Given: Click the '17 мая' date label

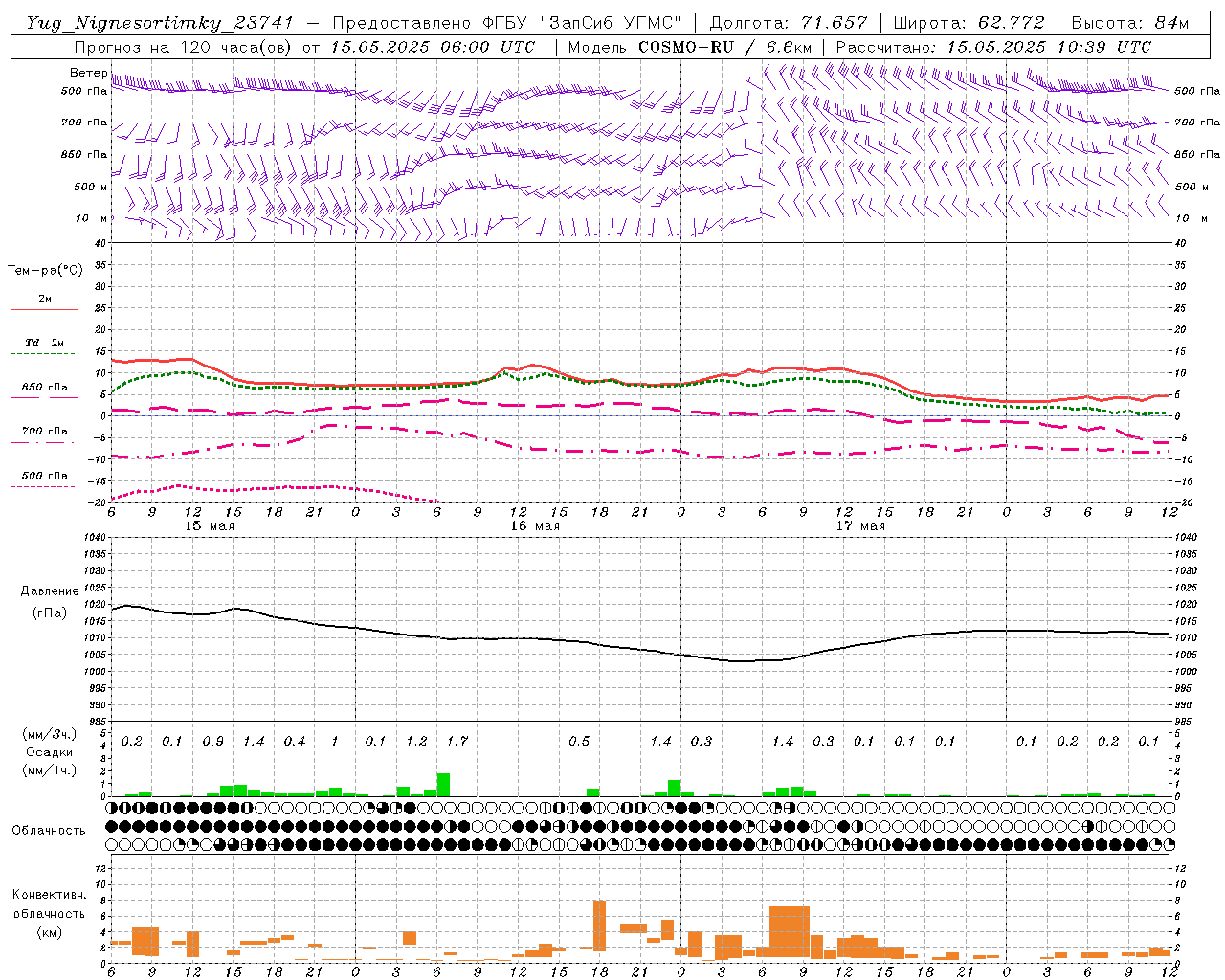Looking at the screenshot, I should pos(860,526).
